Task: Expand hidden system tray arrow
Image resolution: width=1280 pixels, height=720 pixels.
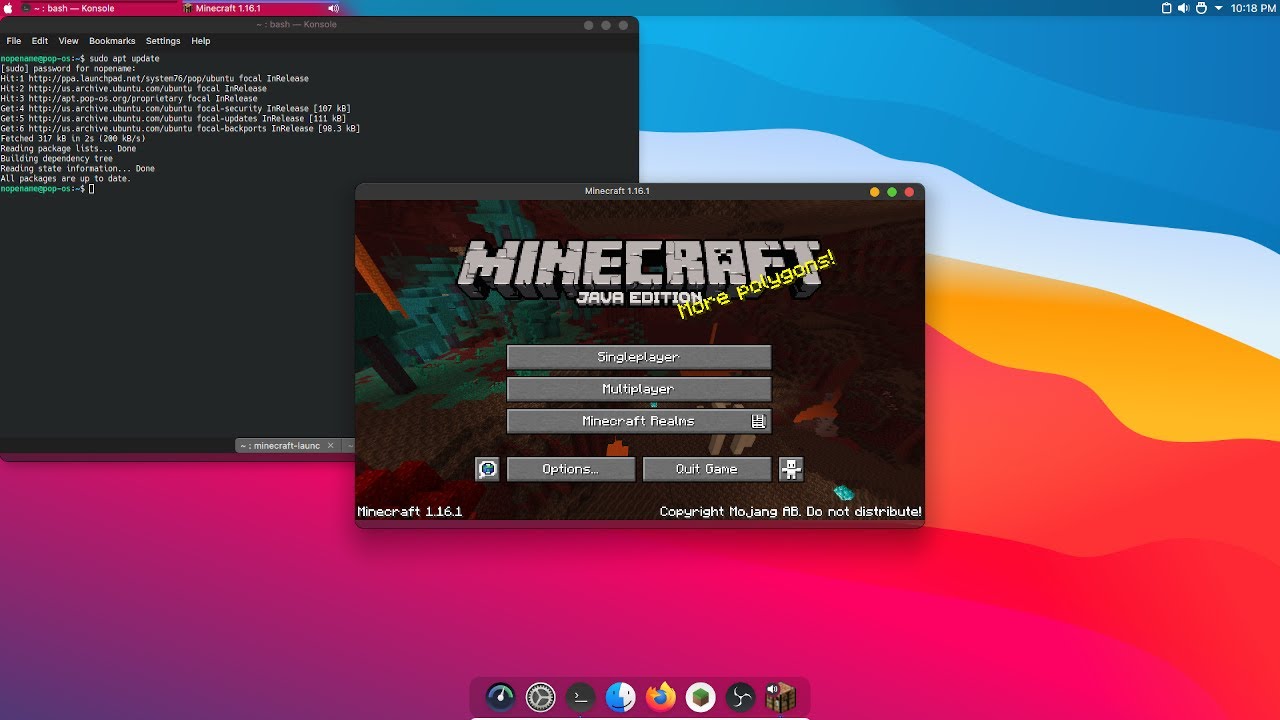Action: [x=1218, y=8]
